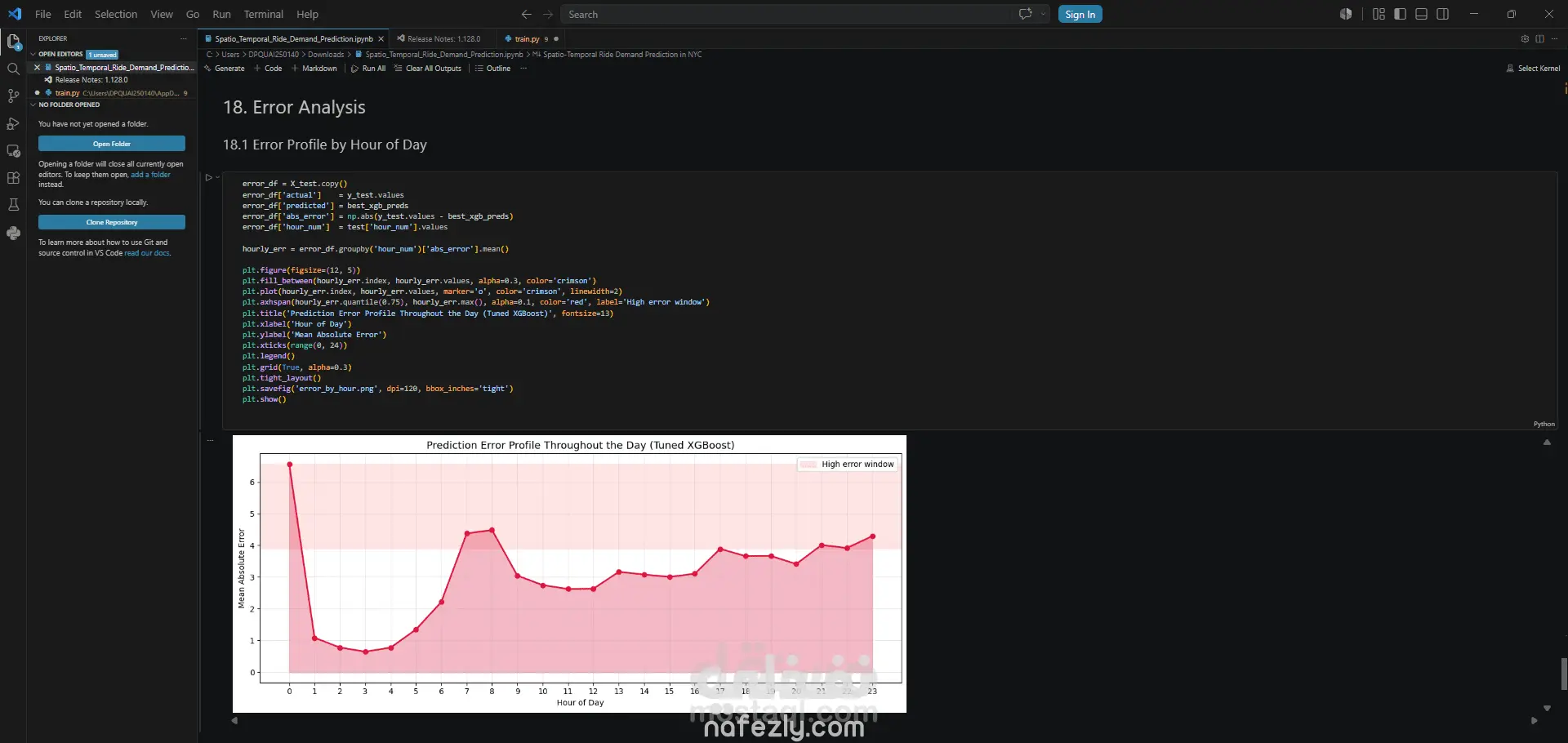Click the VS Code logo icon
Image resolution: width=1568 pixels, height=743 pixels.
15,14
